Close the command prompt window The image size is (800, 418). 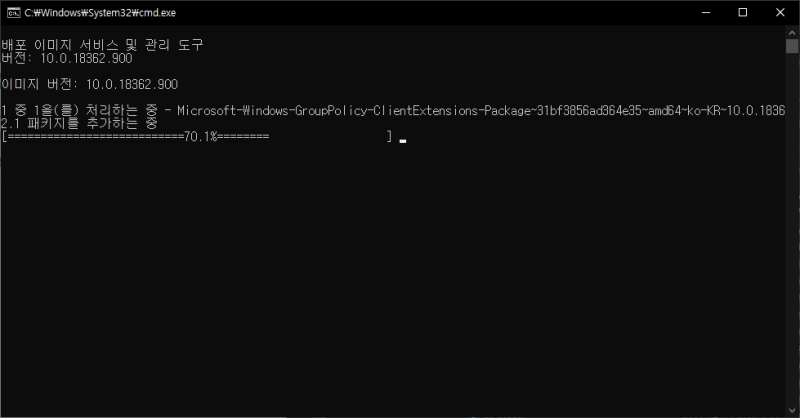click(x=780, y=12)
